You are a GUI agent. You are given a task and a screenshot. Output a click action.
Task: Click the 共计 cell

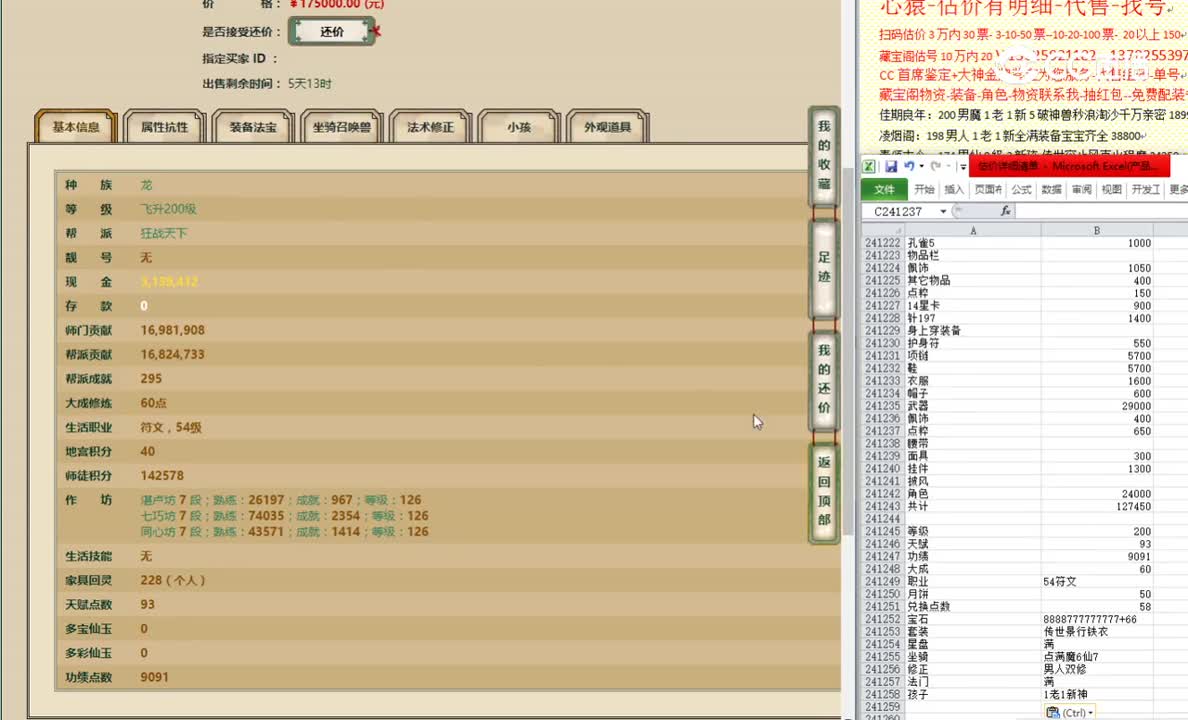point(973,506)
